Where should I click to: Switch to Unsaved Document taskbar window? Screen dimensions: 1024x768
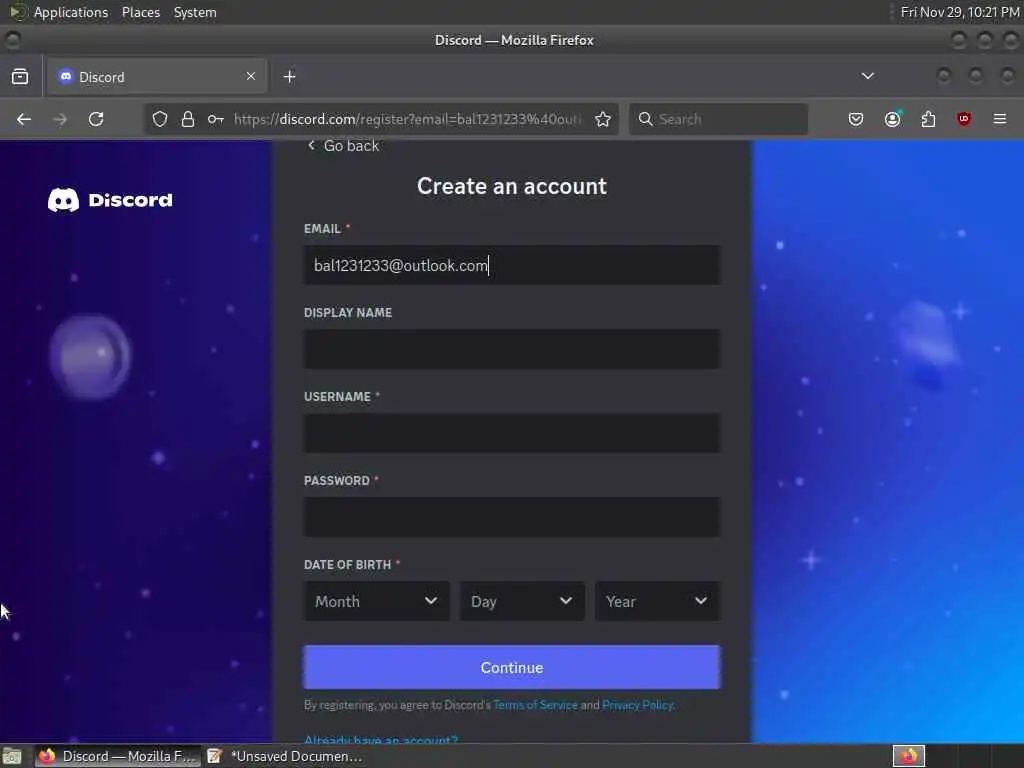click(286, 756)
